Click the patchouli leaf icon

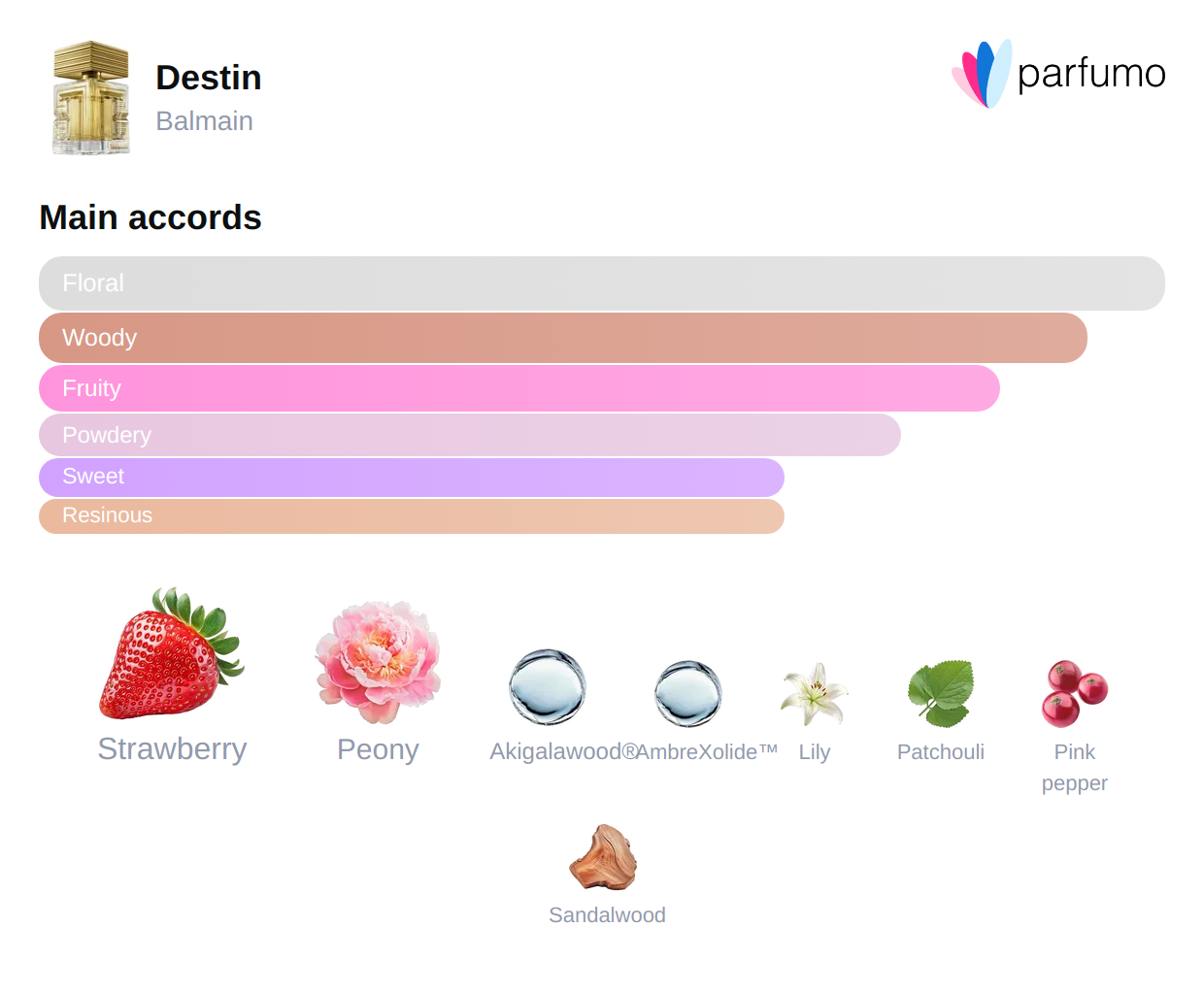pyautogui.click(x=940, y=693)
